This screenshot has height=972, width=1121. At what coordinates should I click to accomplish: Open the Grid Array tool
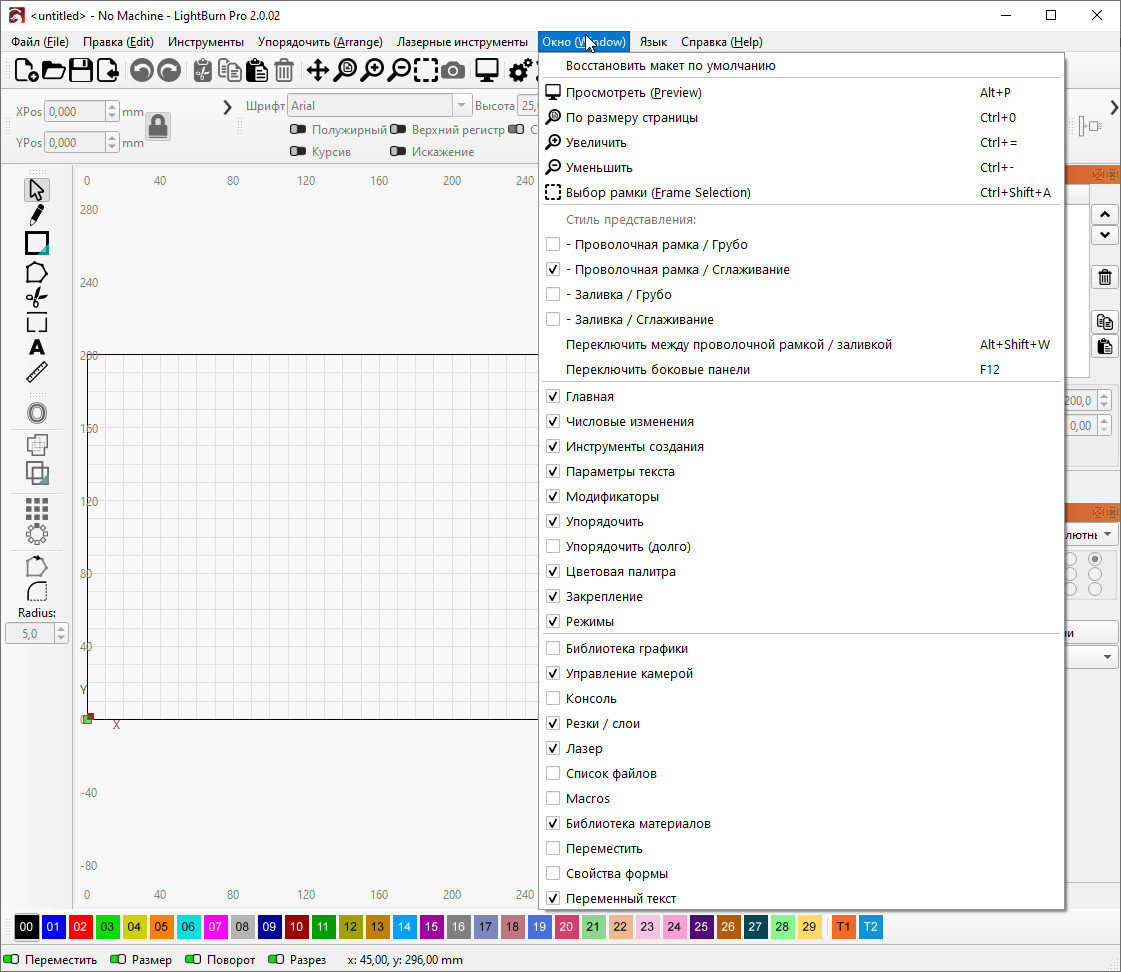[37, 509]
